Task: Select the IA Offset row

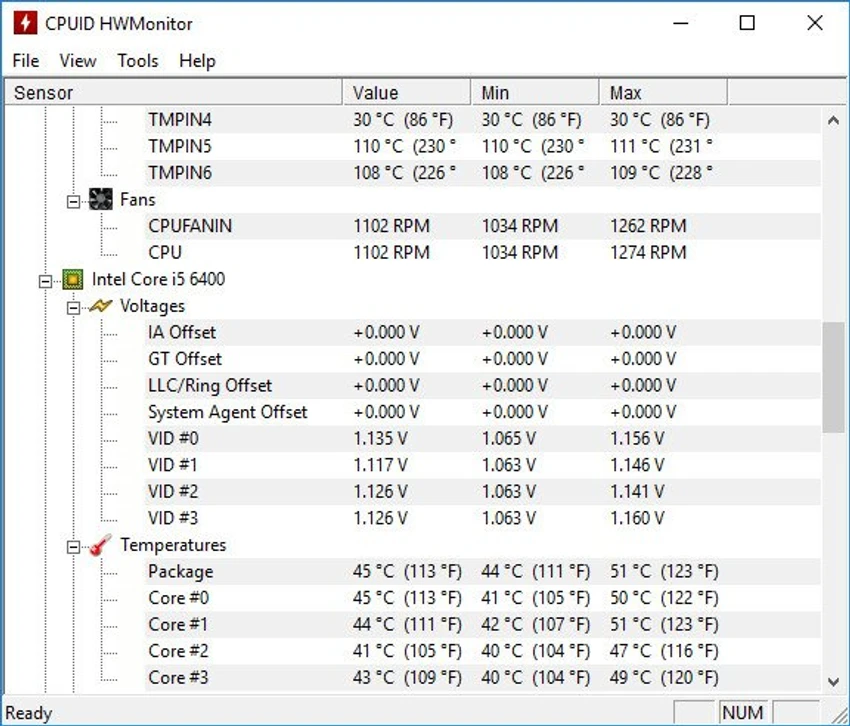Action: coord(482,332)
